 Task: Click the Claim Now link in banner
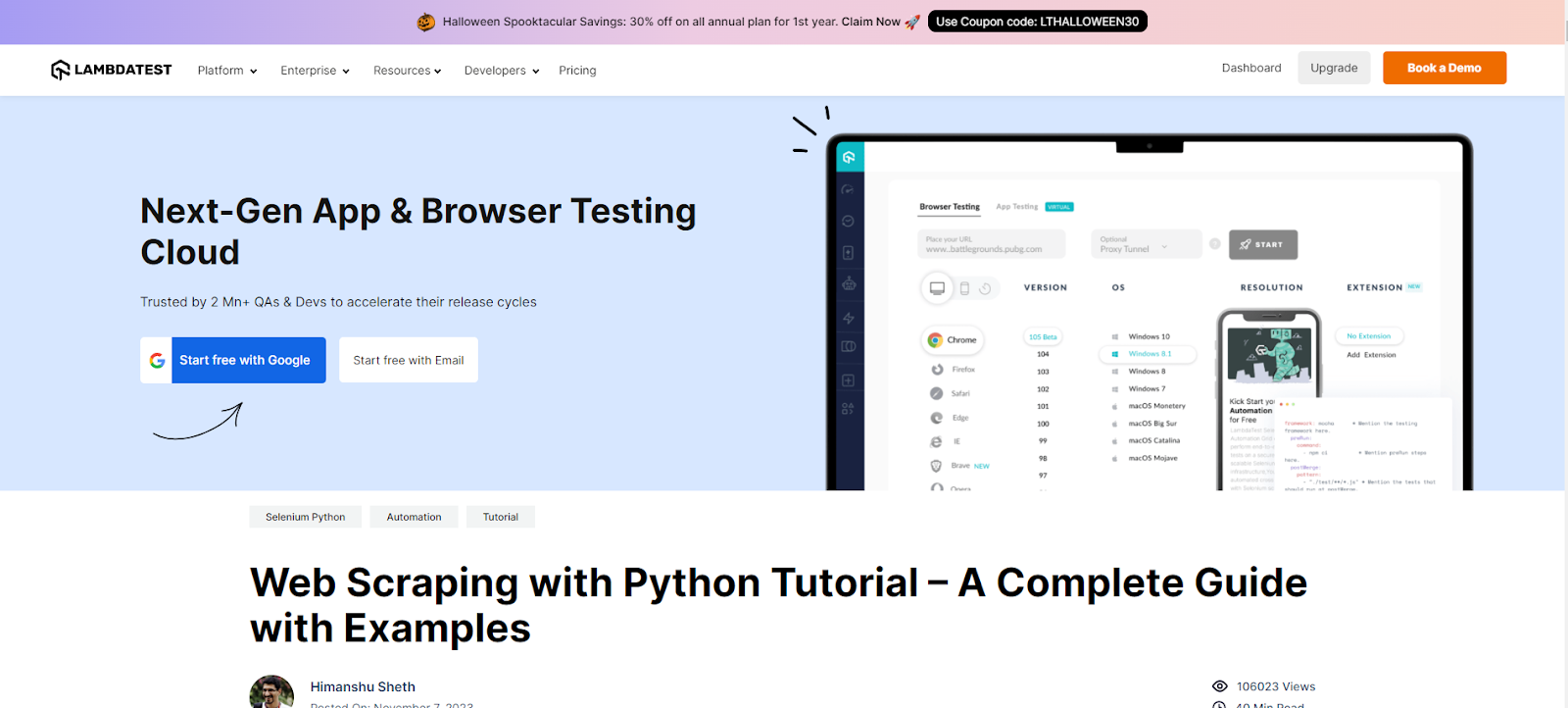point(870,22)
